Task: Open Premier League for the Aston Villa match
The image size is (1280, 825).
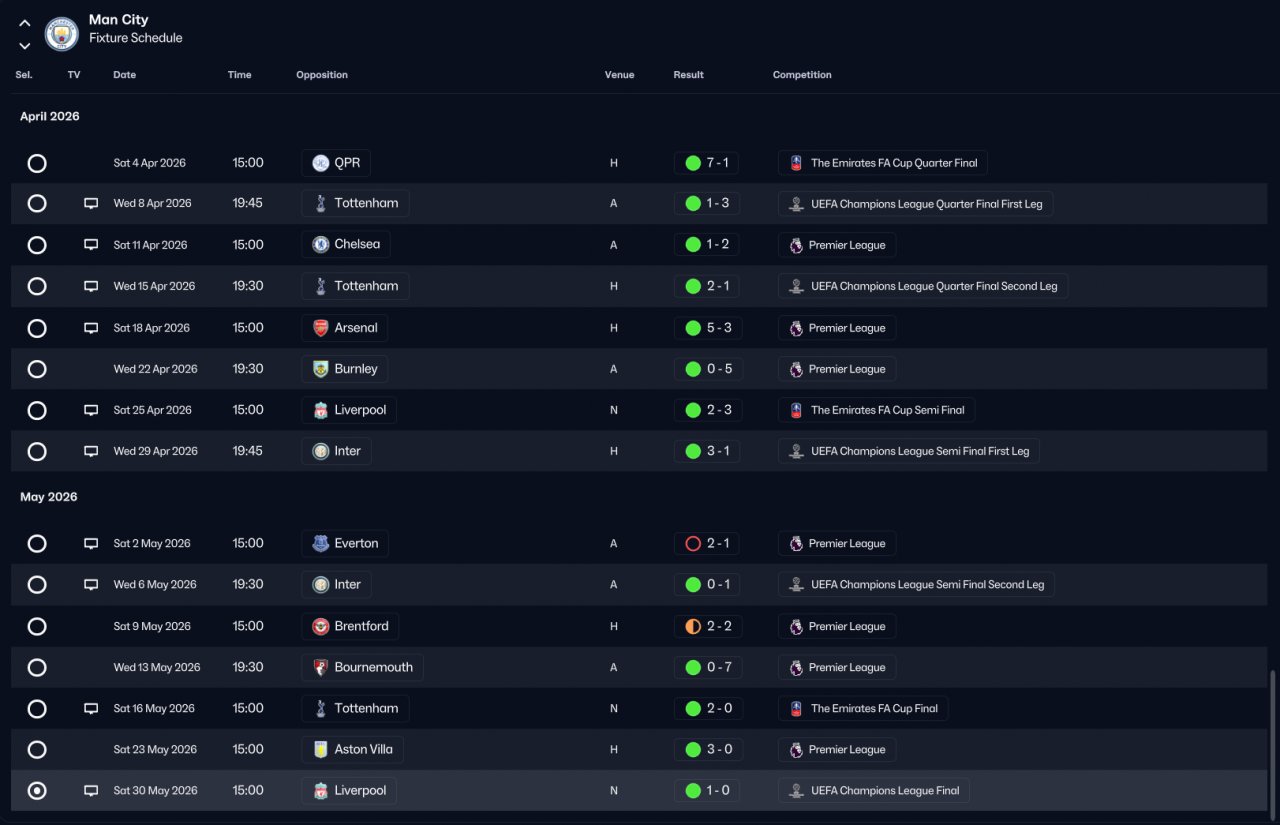Action: pos(837,750)
